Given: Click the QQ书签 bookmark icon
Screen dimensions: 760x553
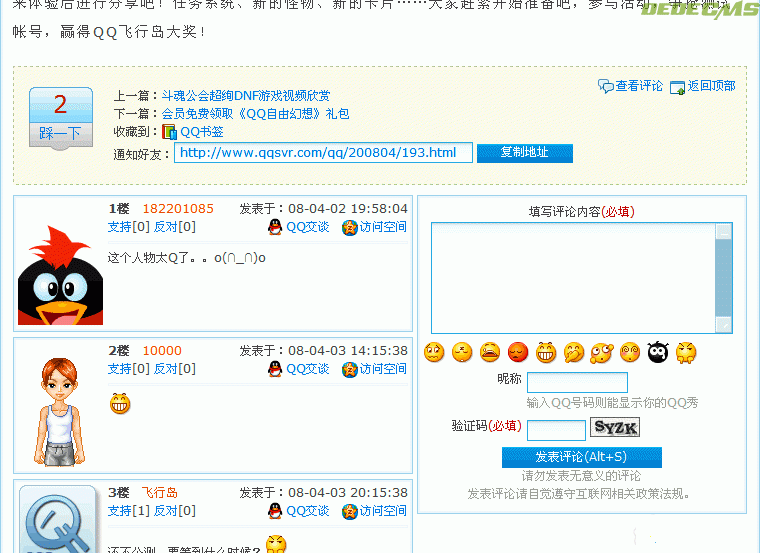Looking at the screenshot, I should click(x=169, y=132).
